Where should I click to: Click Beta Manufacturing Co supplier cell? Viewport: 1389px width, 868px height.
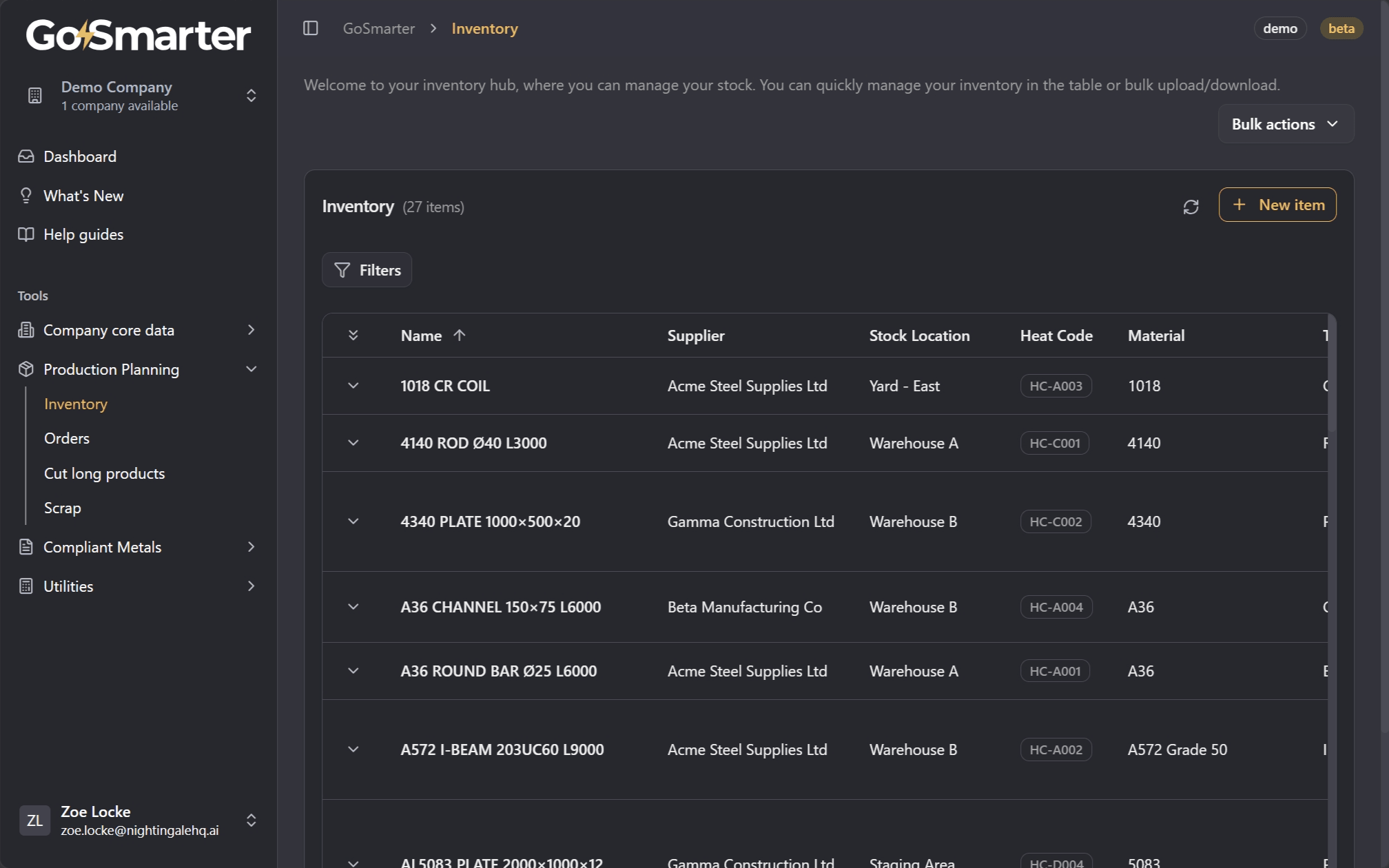click(x=745, y=607)
